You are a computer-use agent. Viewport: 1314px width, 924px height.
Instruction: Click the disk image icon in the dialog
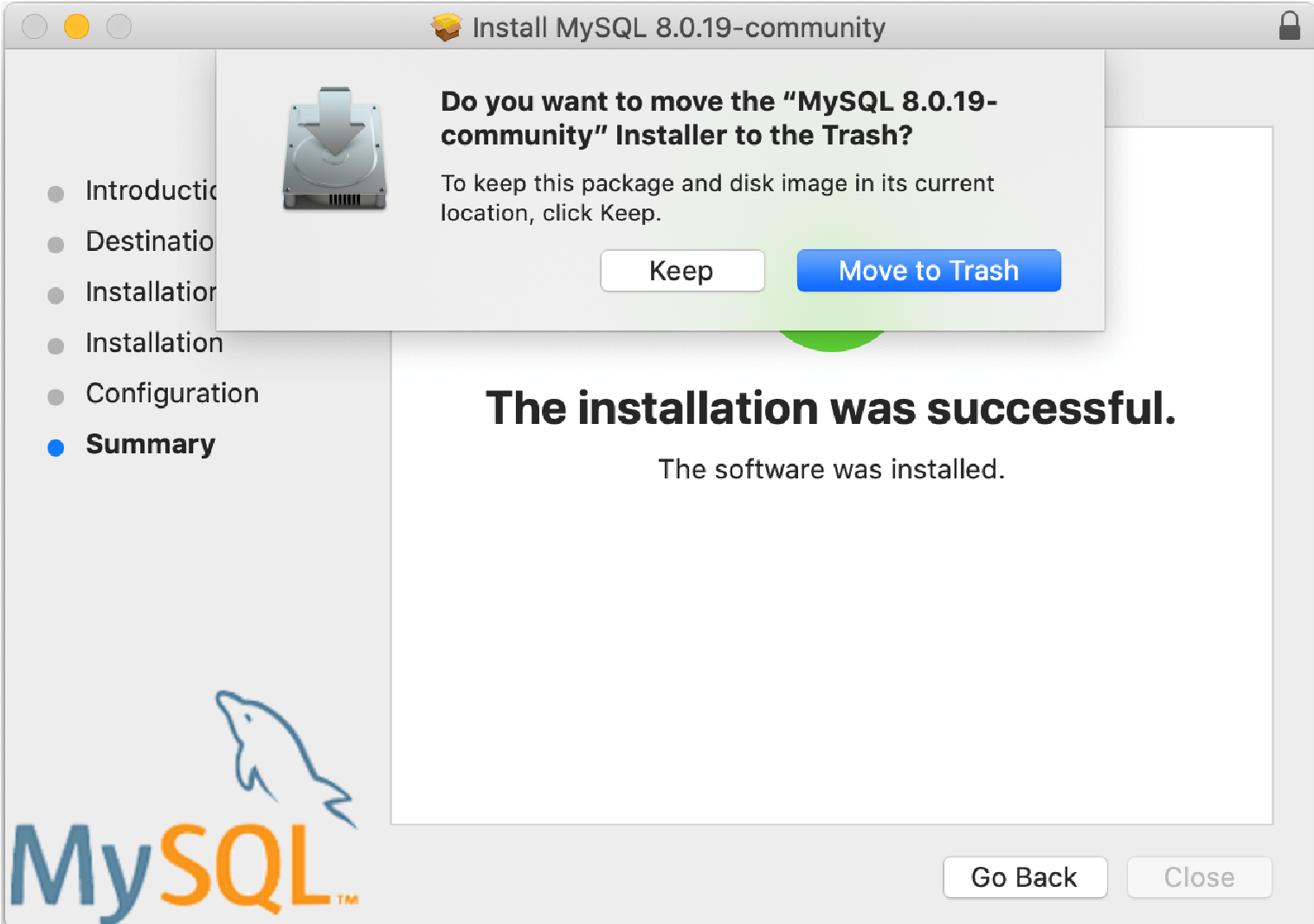point(335,149)
